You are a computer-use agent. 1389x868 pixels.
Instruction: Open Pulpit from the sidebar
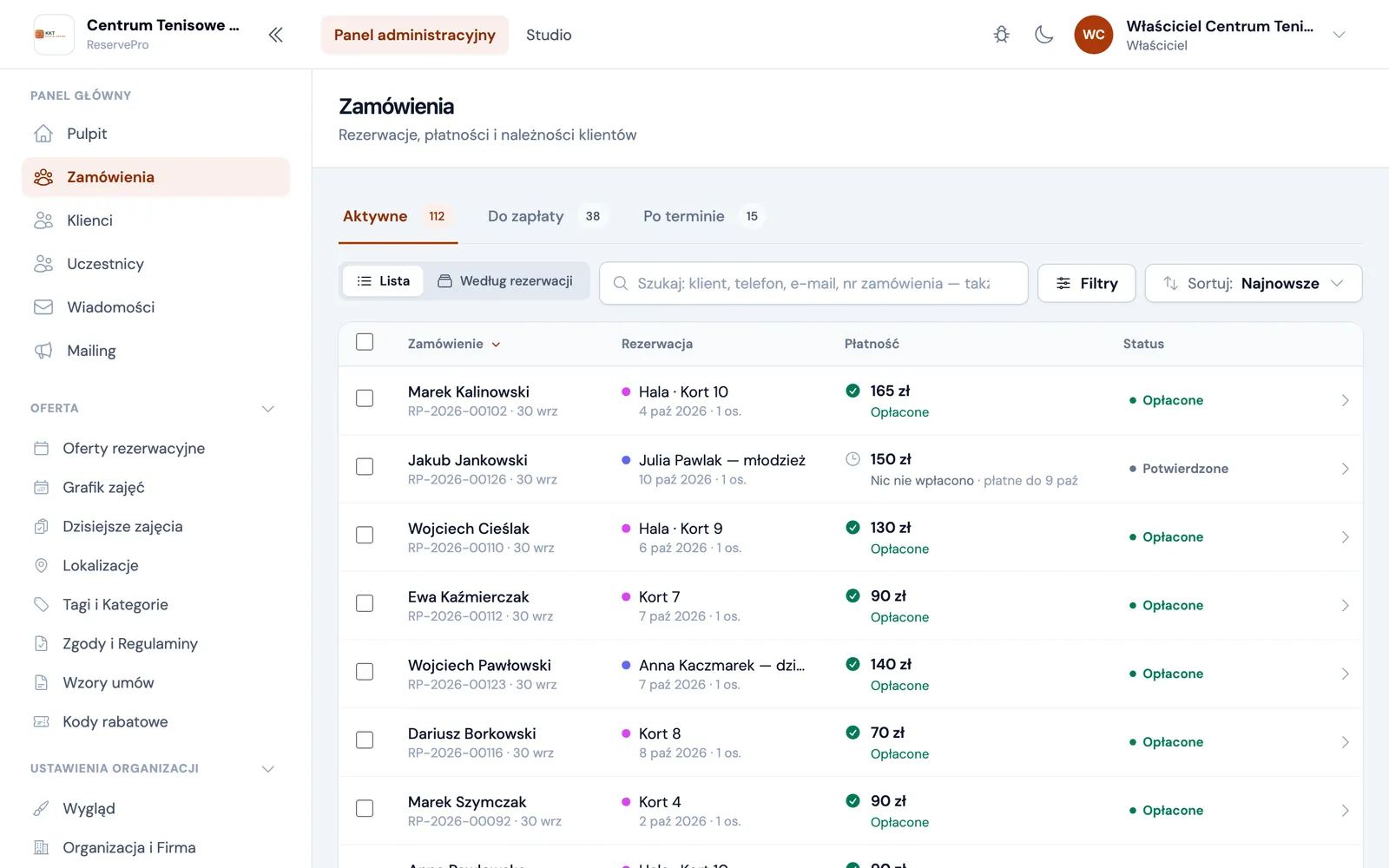click(x=156, y=134)
